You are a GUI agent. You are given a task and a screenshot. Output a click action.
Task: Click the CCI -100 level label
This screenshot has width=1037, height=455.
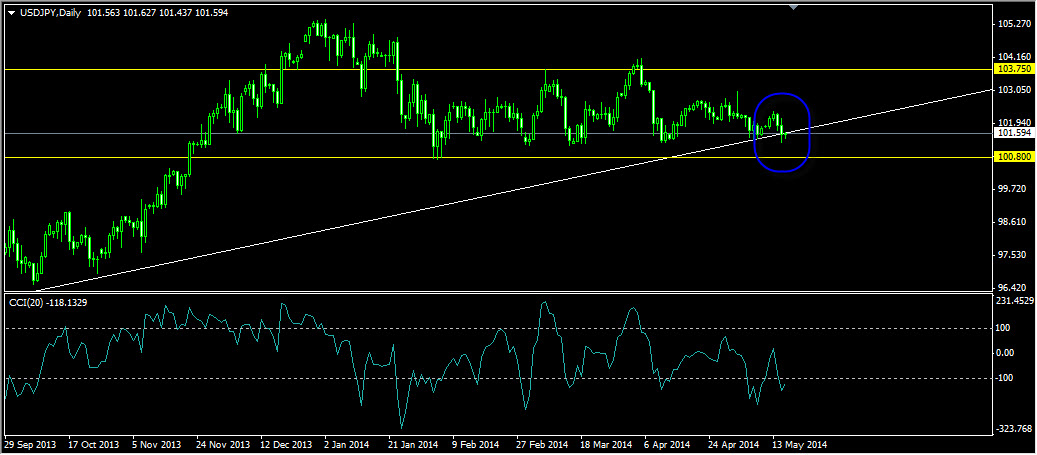(1007, 378)
